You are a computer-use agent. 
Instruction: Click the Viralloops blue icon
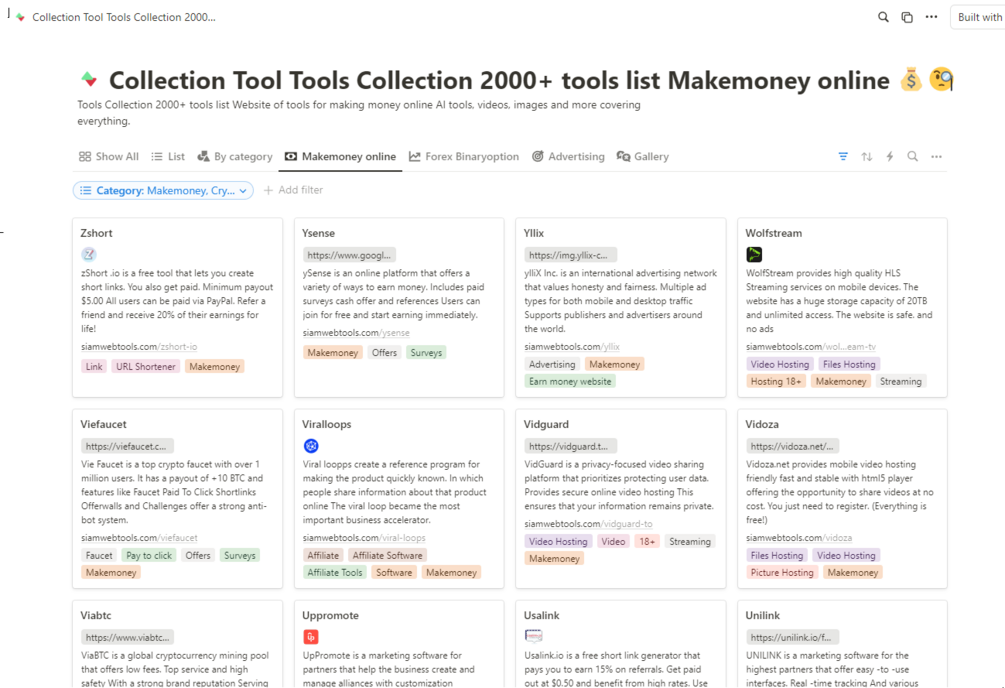coord(311,446)
